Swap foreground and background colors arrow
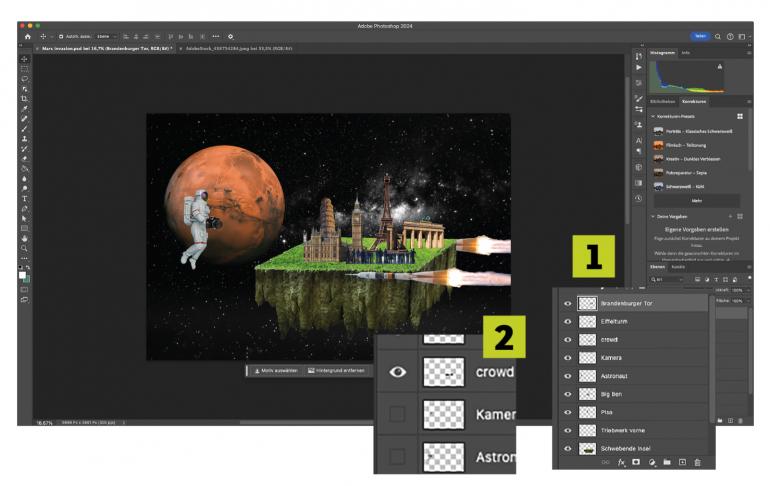770x486 pixels. point(28,268)
